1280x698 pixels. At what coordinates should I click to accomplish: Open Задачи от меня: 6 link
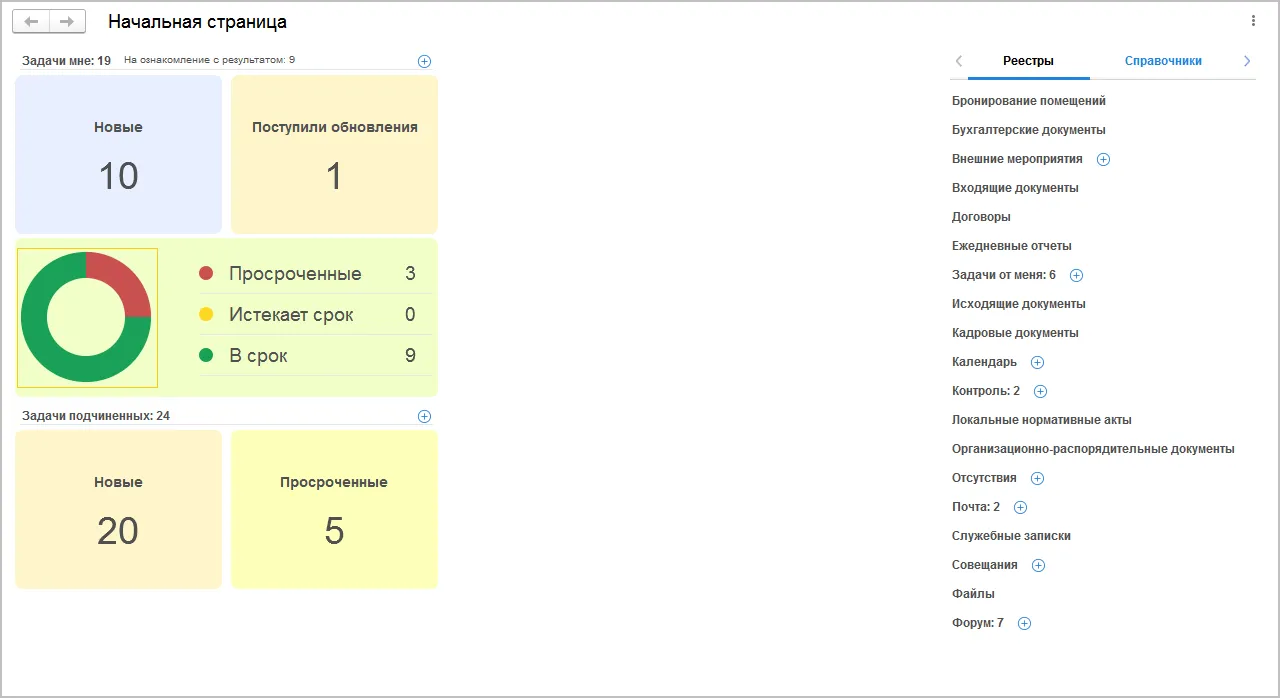(x=1004, y=275)
